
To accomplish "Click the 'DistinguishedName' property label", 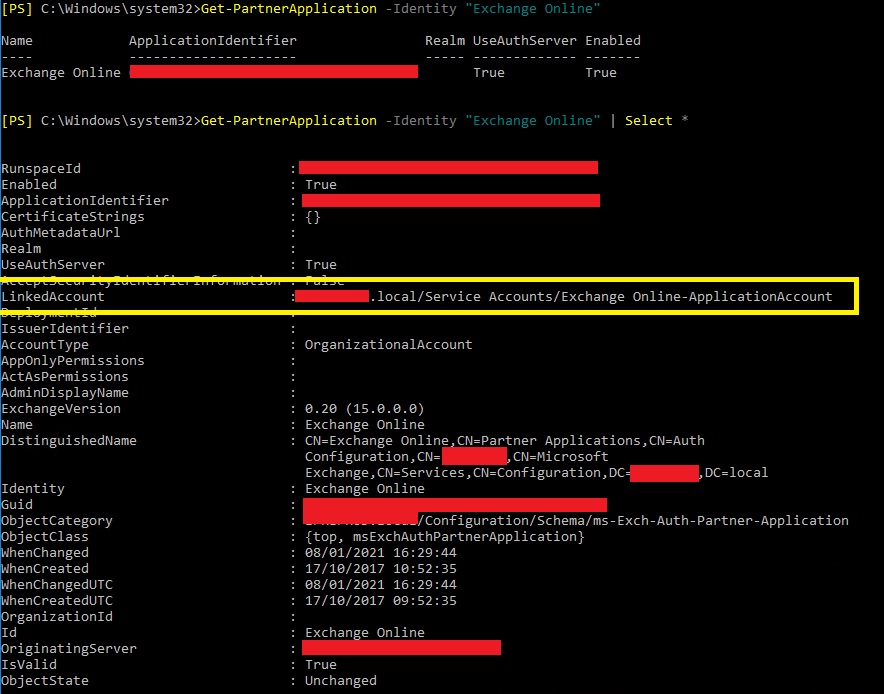I will pos(69,440).
